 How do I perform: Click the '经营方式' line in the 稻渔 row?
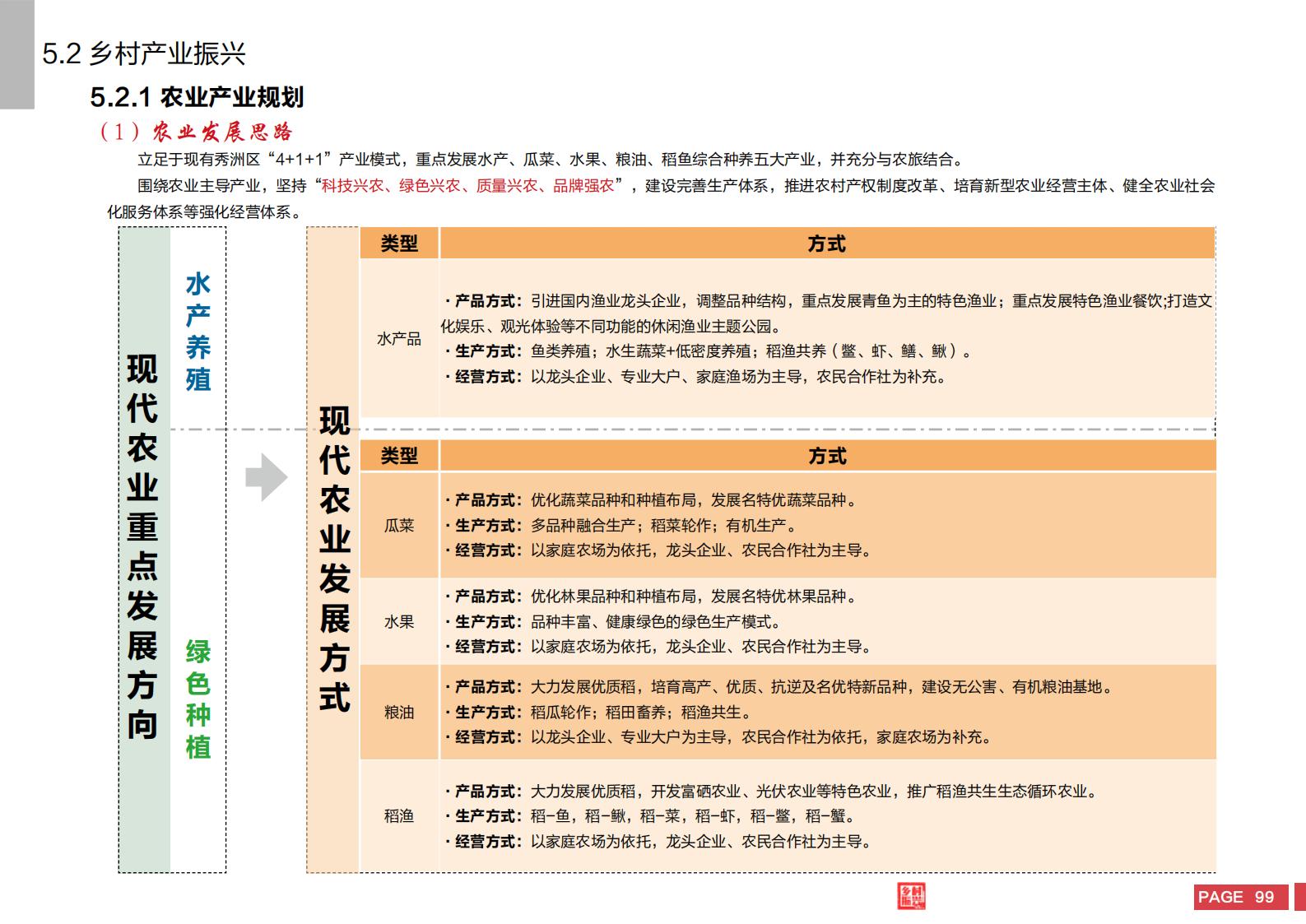pyautogui.click(x=658, y=842)
